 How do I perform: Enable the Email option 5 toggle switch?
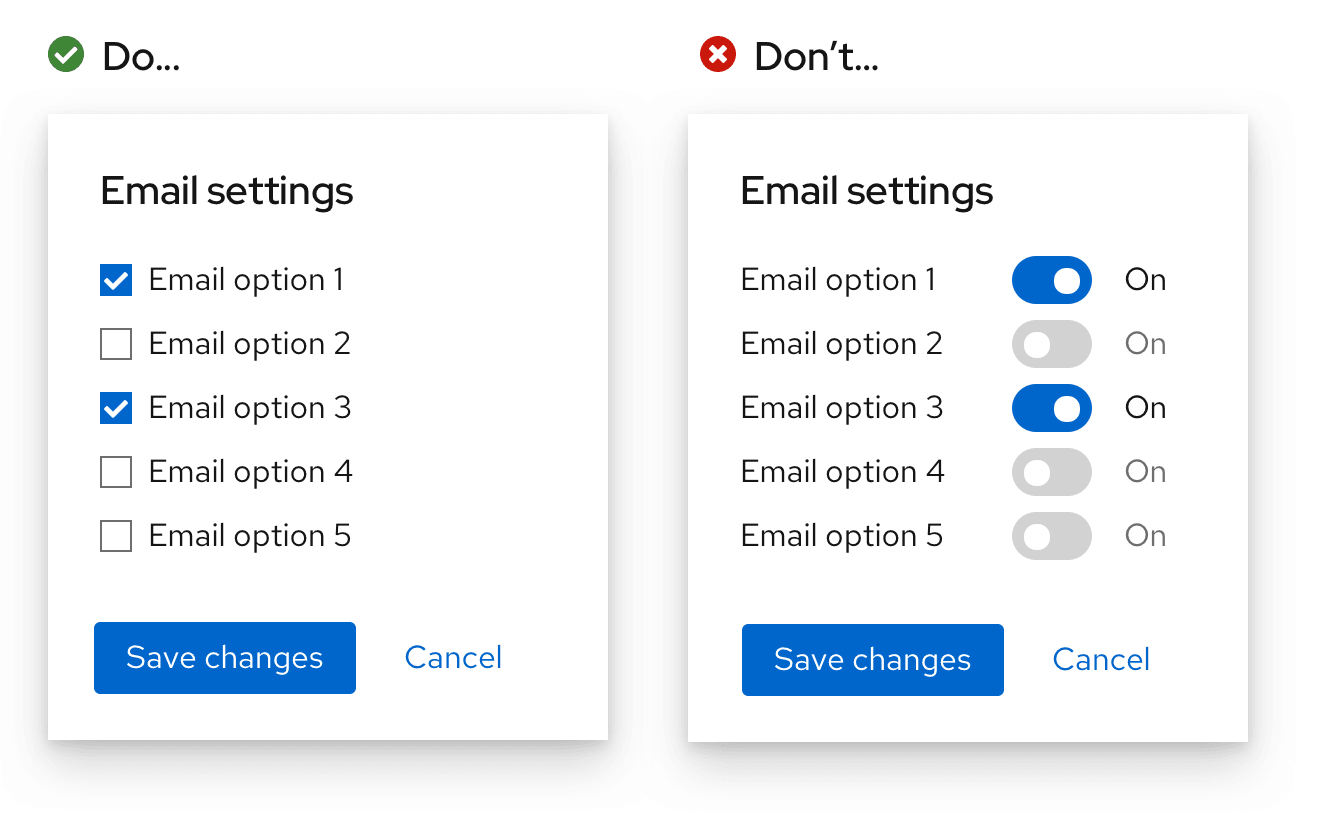[x=1051, y=536]
